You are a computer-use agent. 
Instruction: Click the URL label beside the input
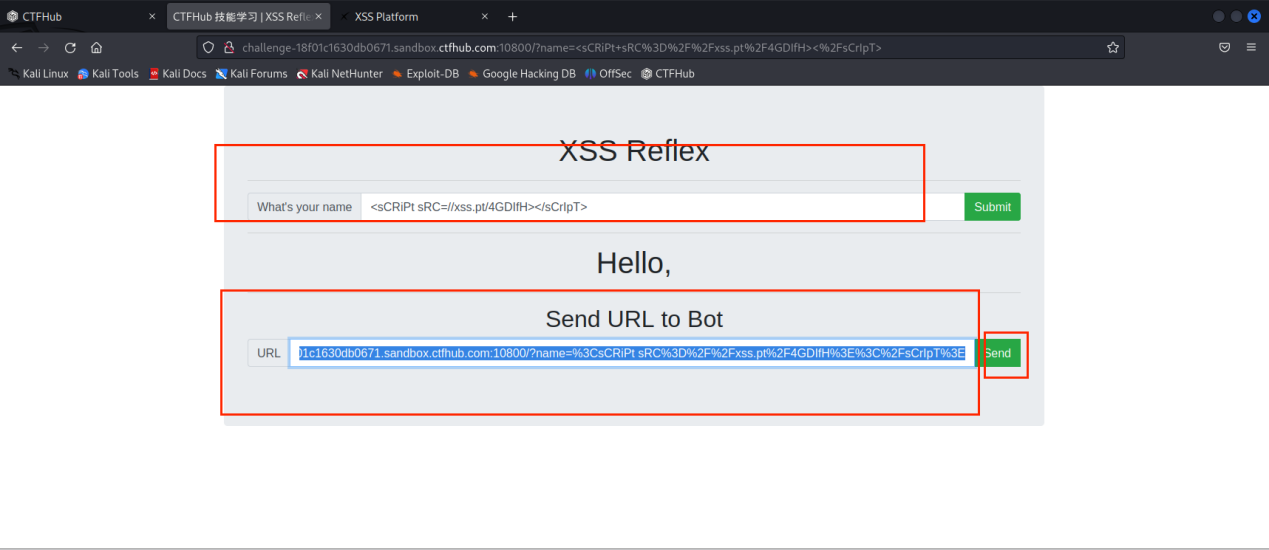click(x=269, y=353)
